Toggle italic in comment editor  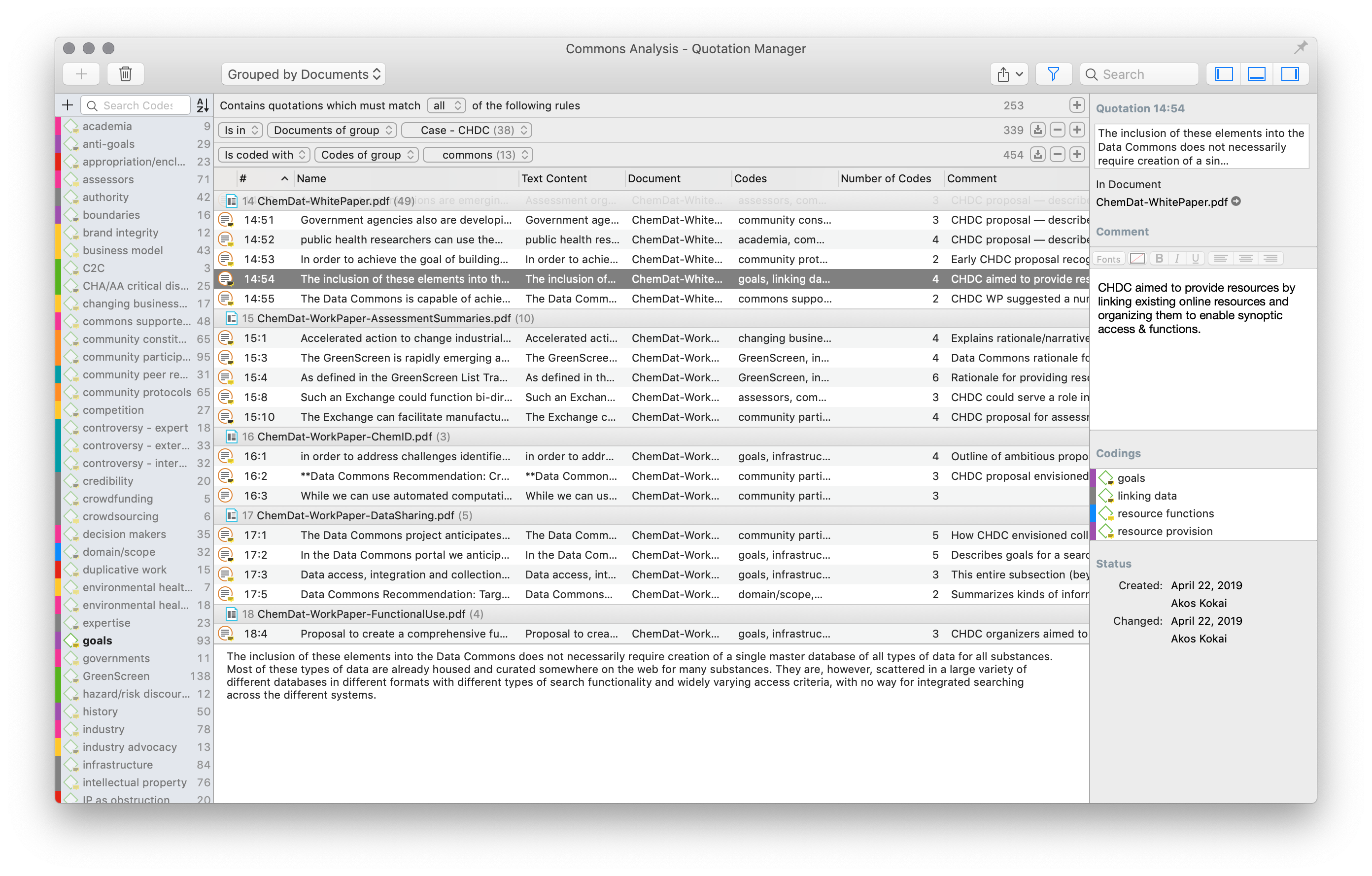pos(1177,259)
